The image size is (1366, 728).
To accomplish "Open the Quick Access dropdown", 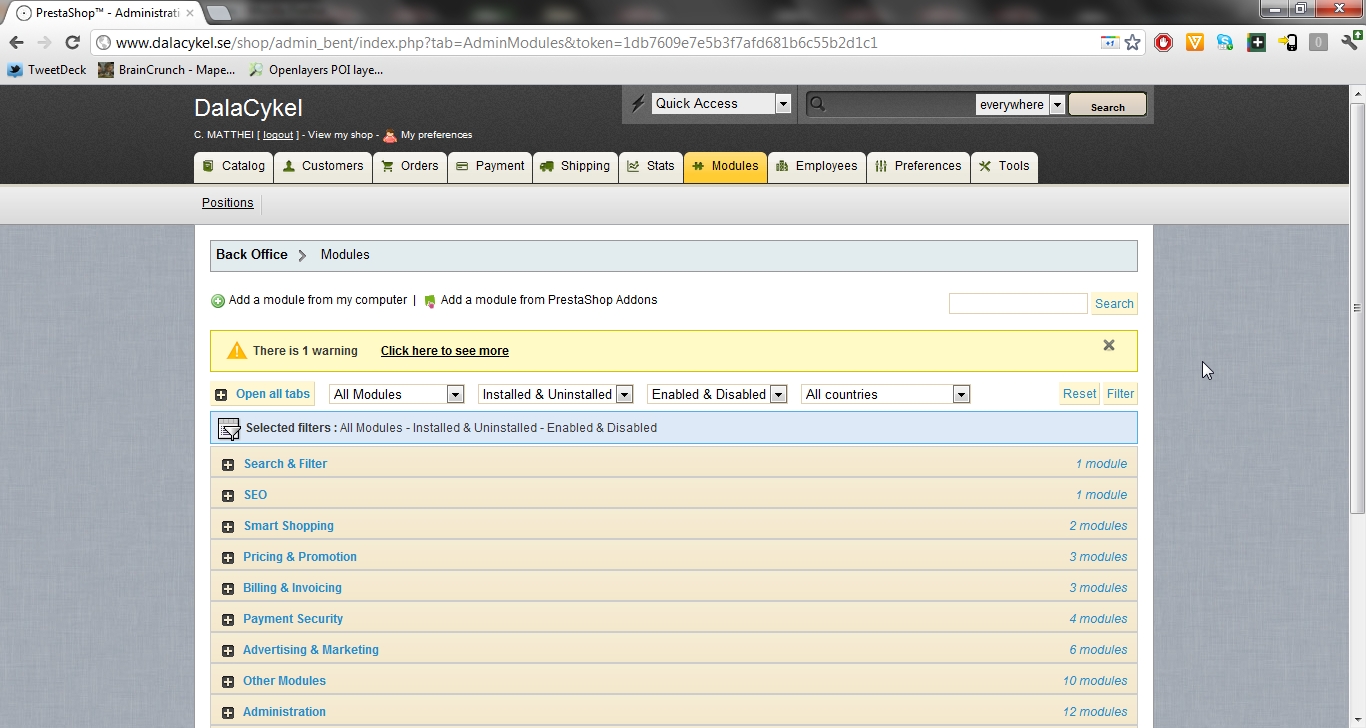I will click(x=721, y=104).
